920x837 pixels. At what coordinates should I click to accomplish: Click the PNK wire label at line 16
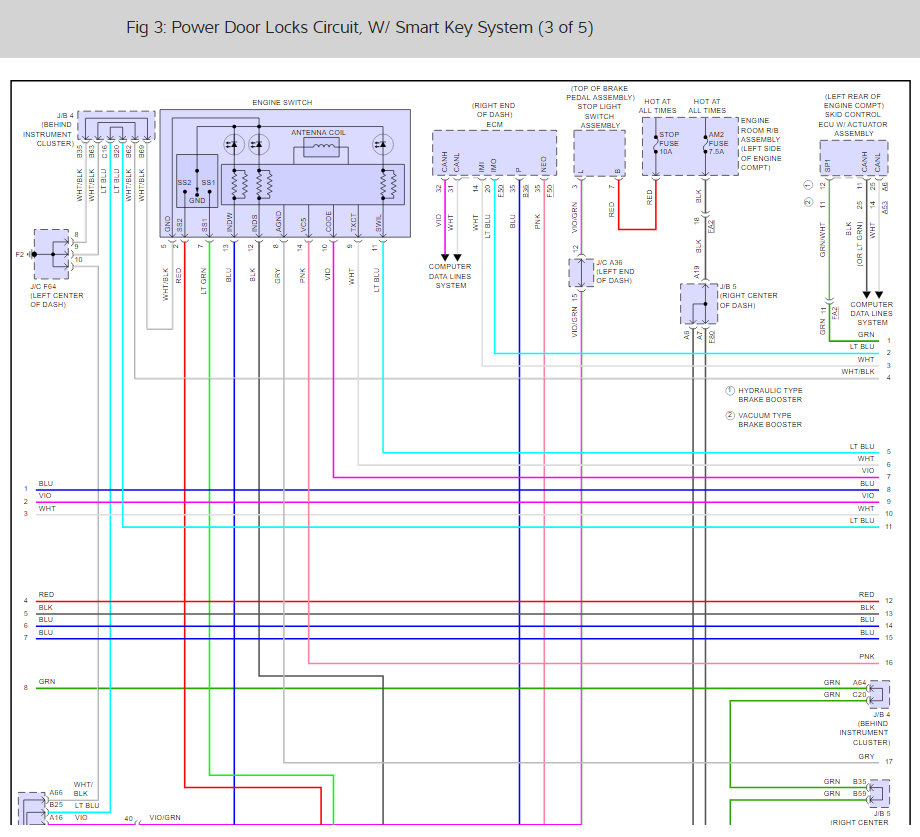tap(866, 657)
